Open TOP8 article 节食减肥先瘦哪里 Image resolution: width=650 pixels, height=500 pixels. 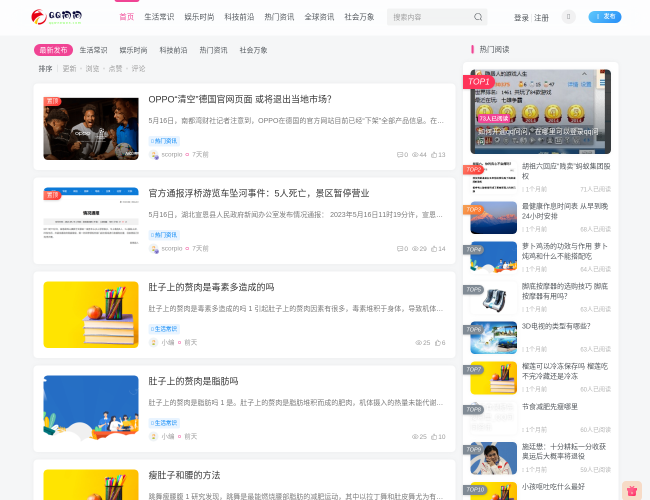(550, 407)
